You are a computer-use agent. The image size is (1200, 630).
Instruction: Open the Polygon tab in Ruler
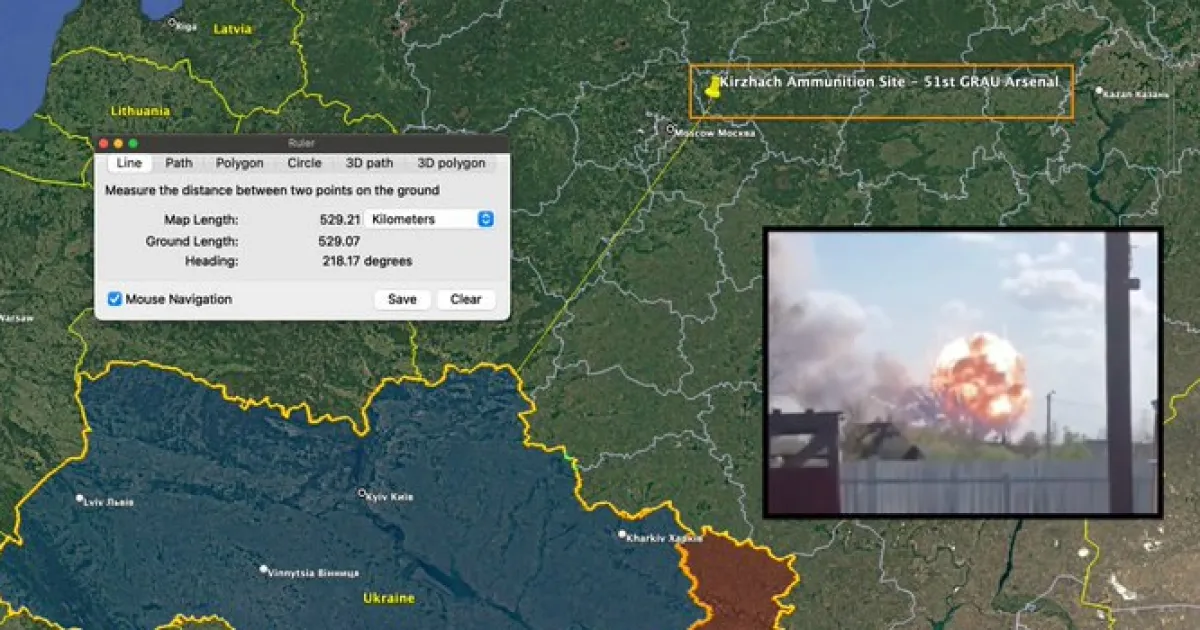click(240, 163)
